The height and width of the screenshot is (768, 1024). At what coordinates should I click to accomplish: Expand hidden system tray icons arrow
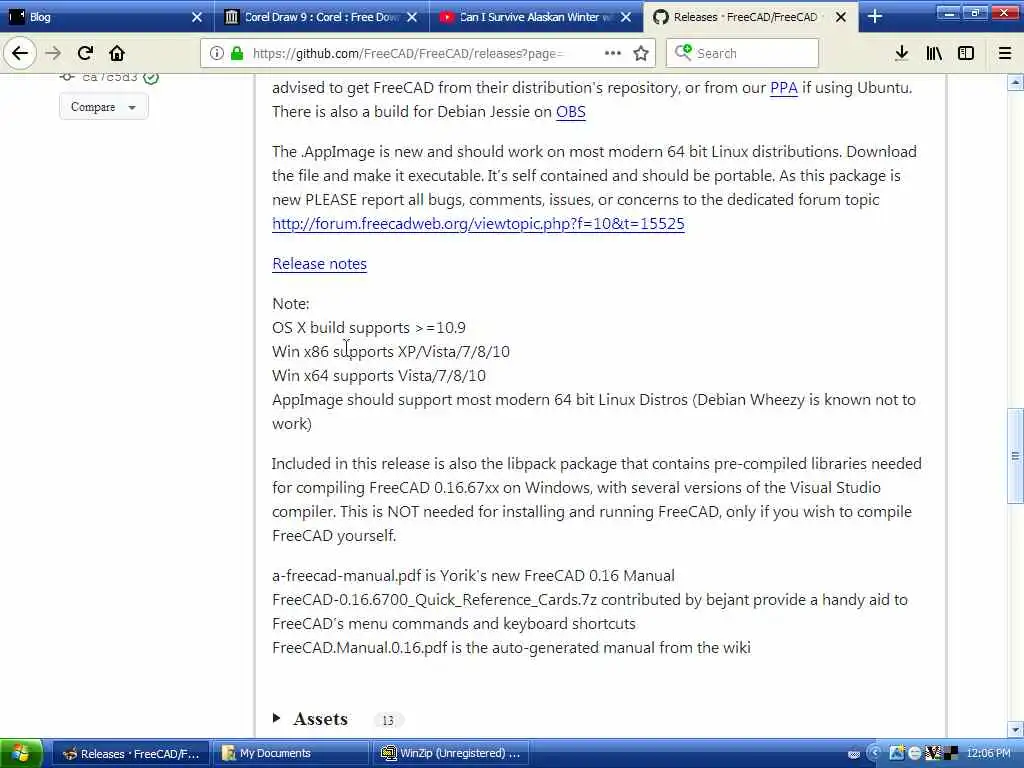coord(874,753)
